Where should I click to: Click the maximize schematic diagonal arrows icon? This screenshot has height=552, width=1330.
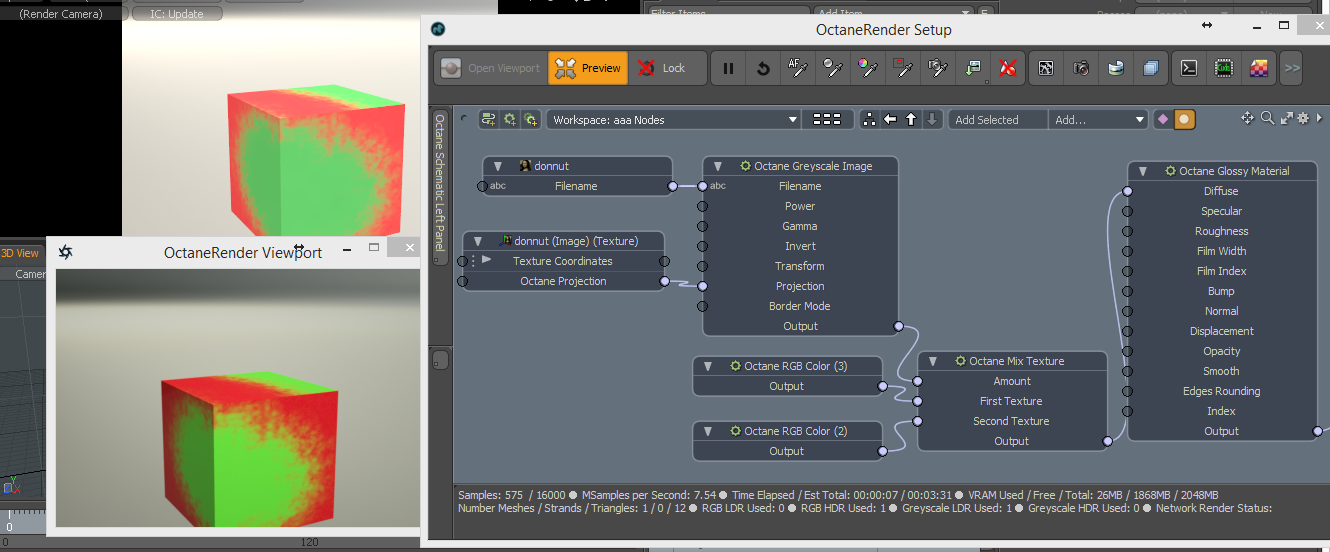pos(1286,118)
